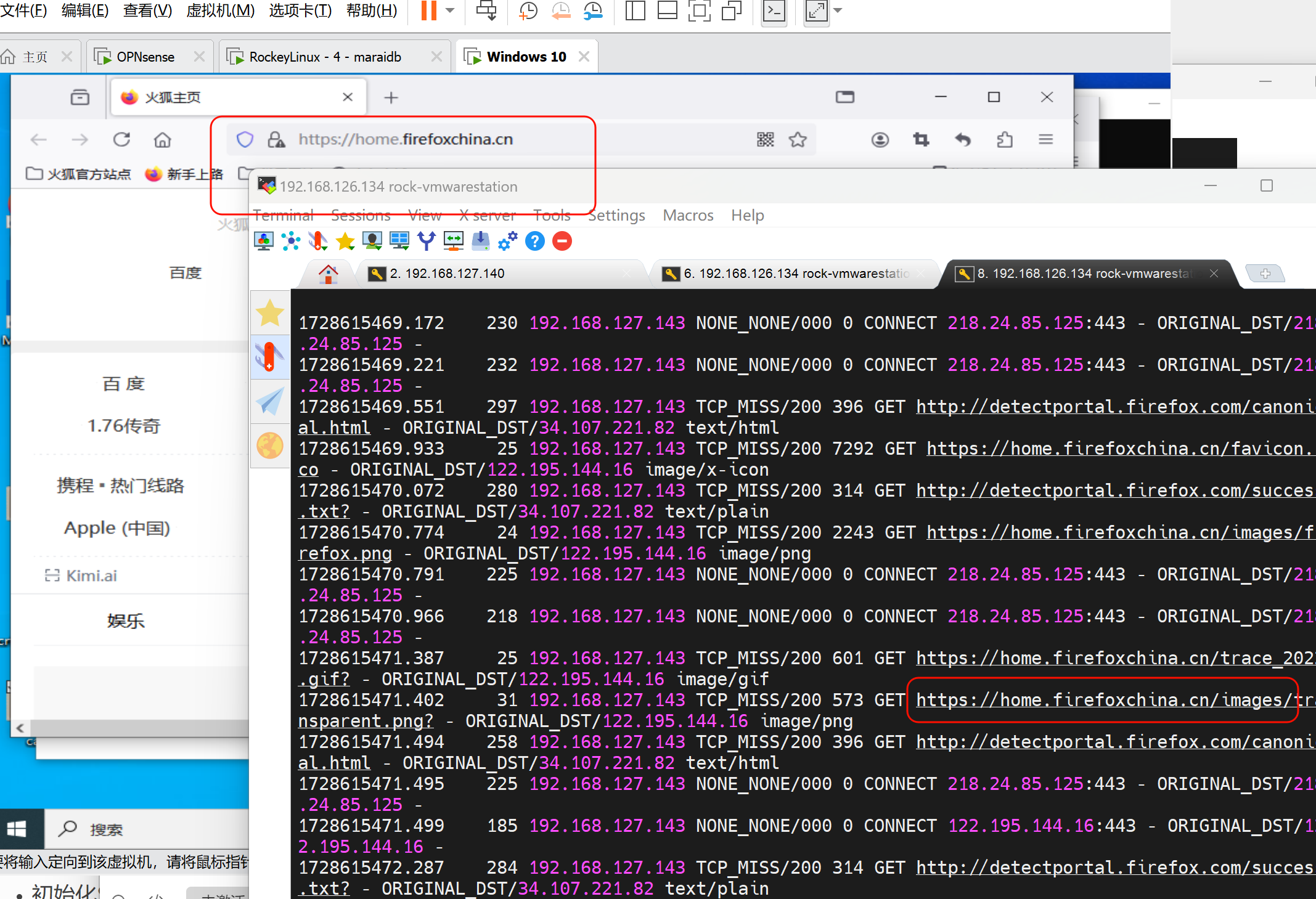Switch to tab 2. 192.168.127.140
Viewport: 1316px width, 899px height.
click(x=447, y=274)
